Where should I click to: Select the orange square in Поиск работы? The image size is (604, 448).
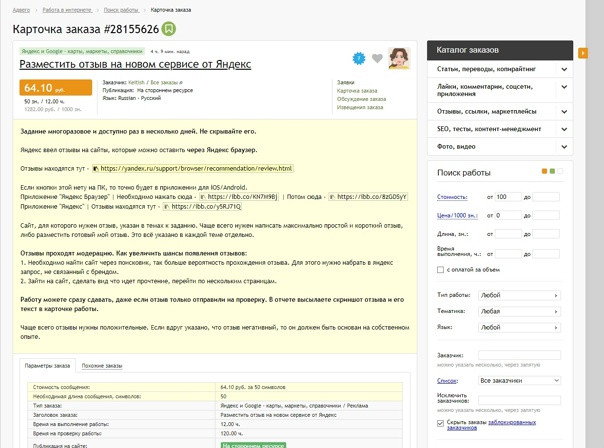tap(544, 171)
